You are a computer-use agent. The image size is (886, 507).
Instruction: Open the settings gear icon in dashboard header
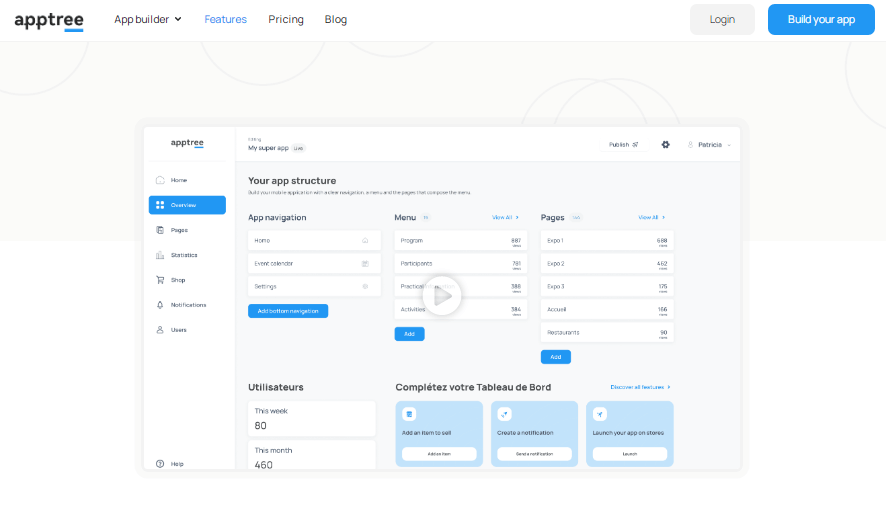(x=666, y=145)
